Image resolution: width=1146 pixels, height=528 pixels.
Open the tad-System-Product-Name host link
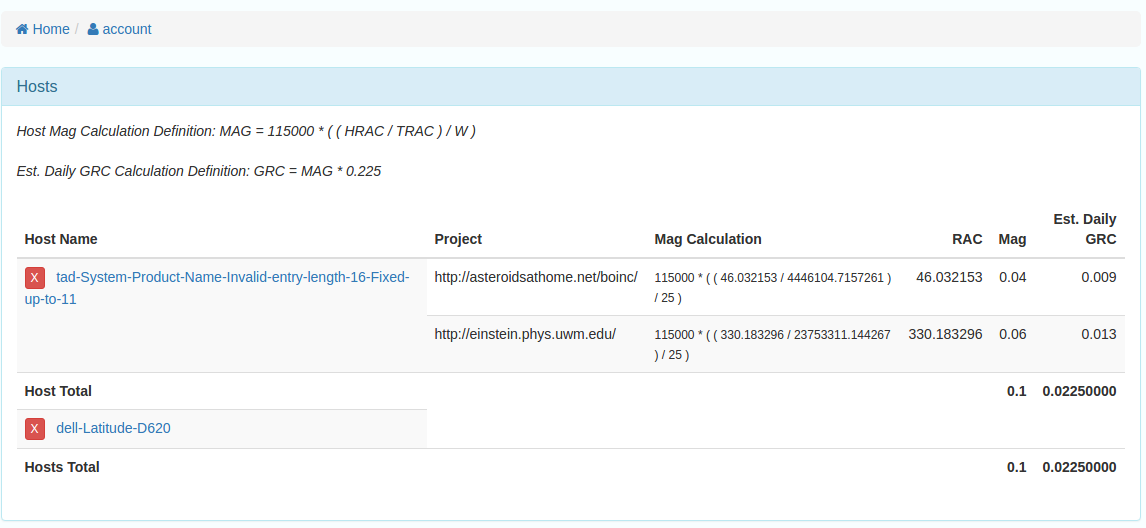pos(217,288)
